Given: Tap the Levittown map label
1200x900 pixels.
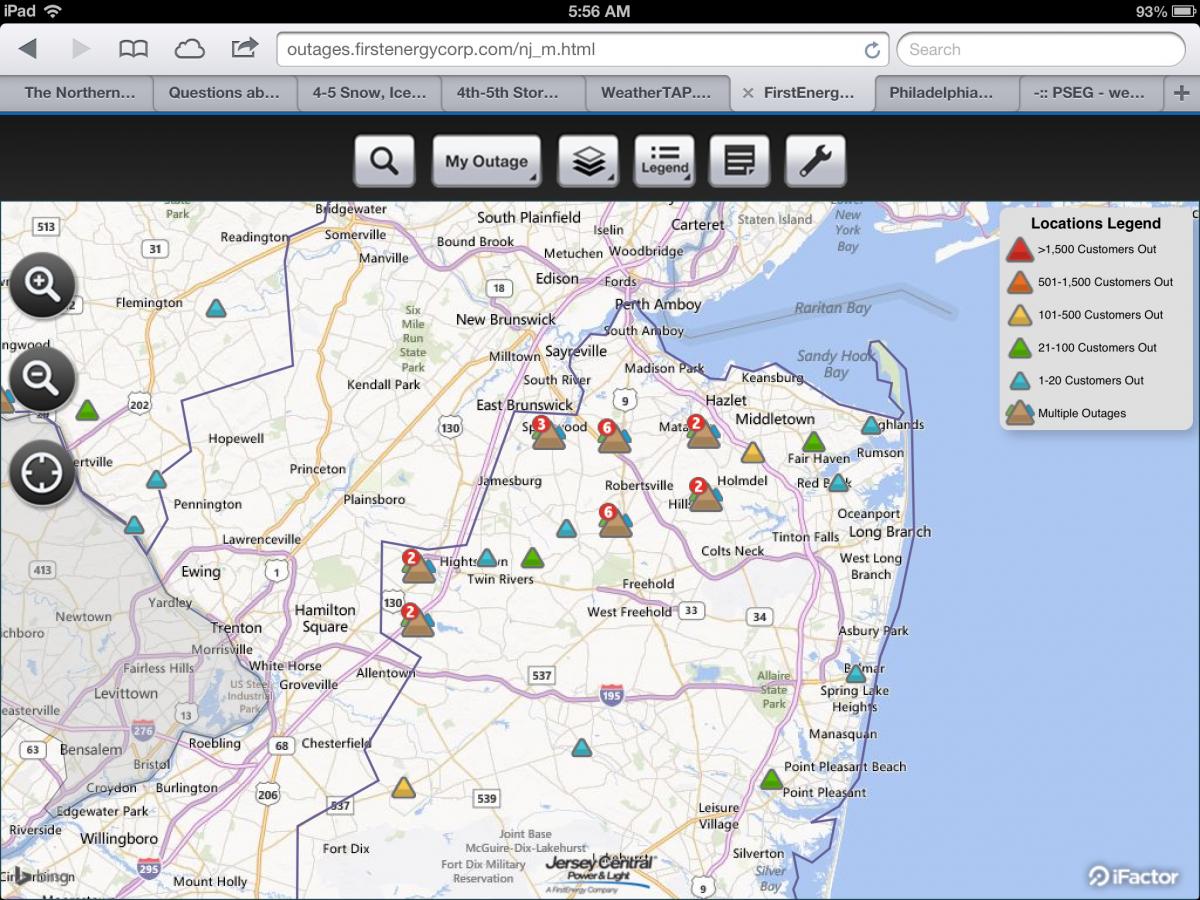Looking at the screenshot, I should coord(126,693).
